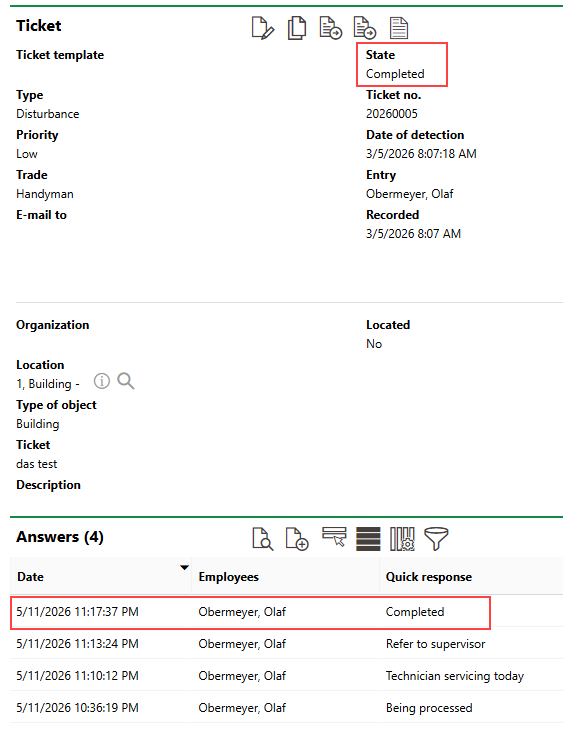Screen dimensions: 563x733
Task: Click the row selection cursor icon in Answers
Action: click(x=334, y=537)
